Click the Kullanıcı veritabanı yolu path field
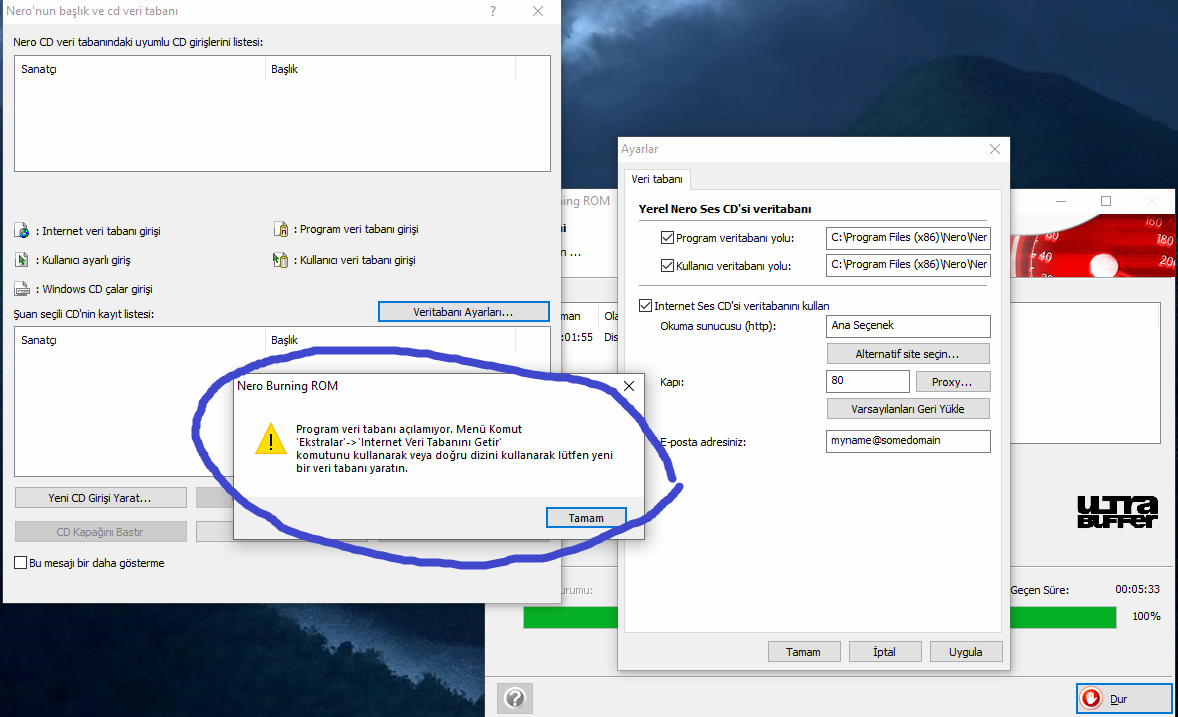 tap(908, 265)
